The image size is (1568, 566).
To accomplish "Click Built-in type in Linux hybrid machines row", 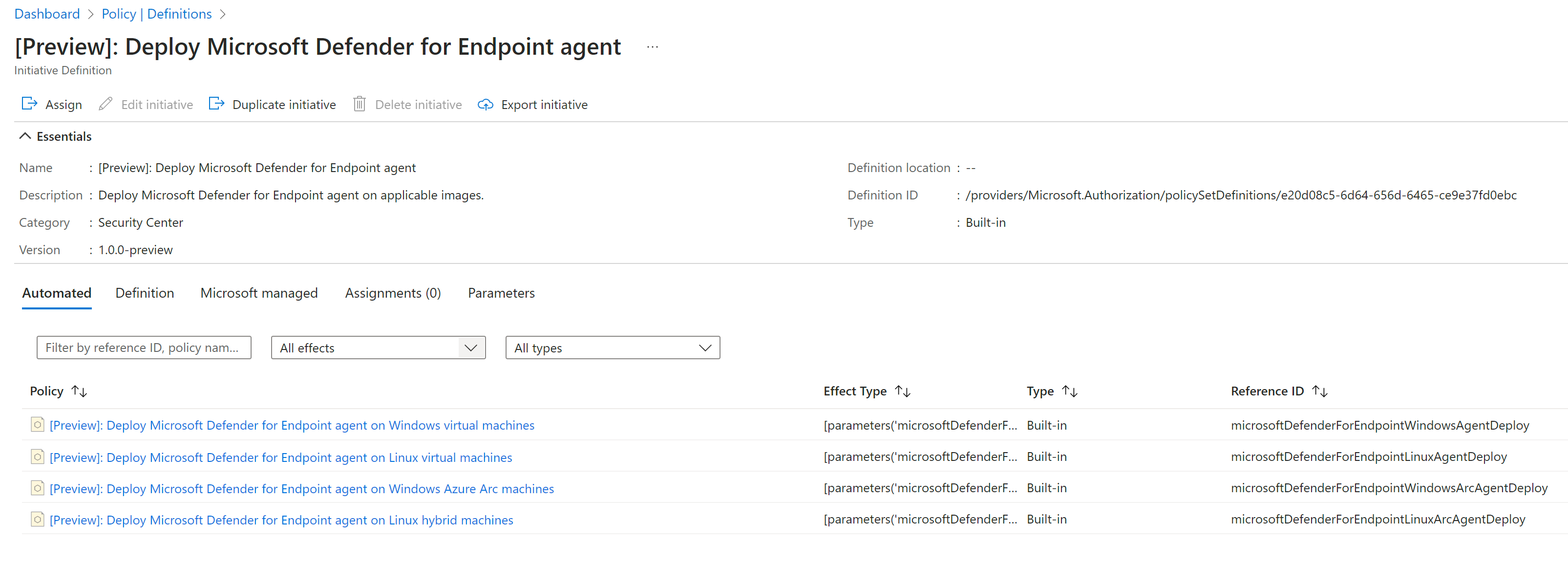I will click(1046, 519).
